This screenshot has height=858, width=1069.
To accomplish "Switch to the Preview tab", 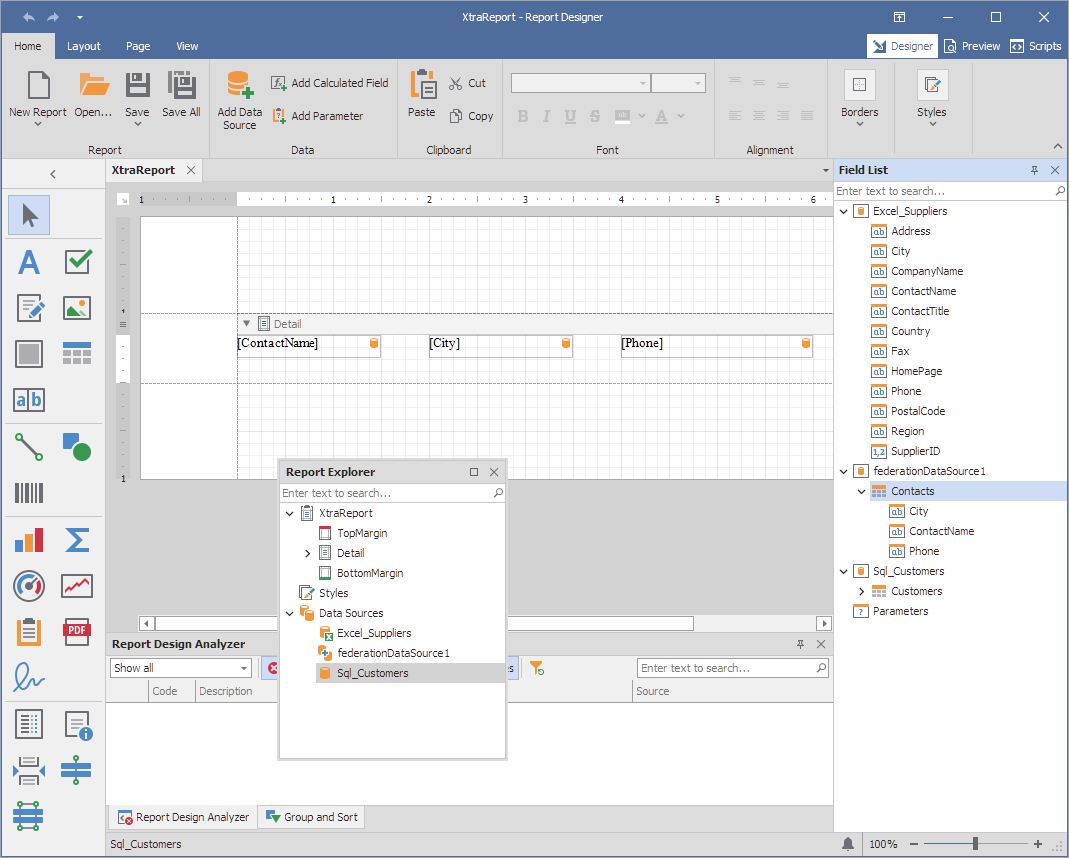I will (x=972, y=46).
